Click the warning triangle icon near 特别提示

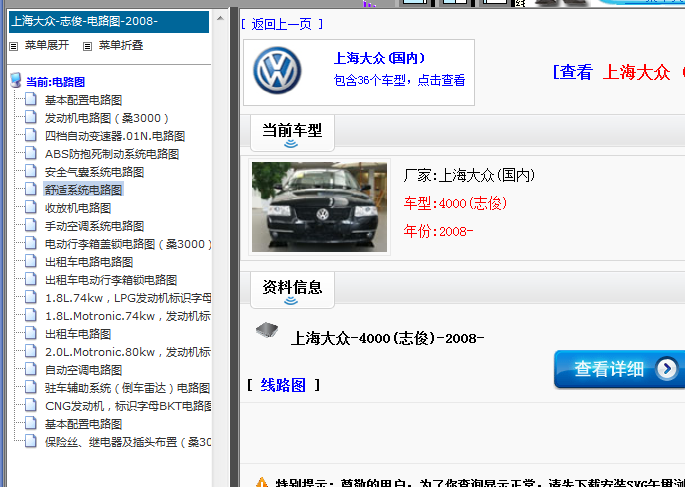click(262, 483)
